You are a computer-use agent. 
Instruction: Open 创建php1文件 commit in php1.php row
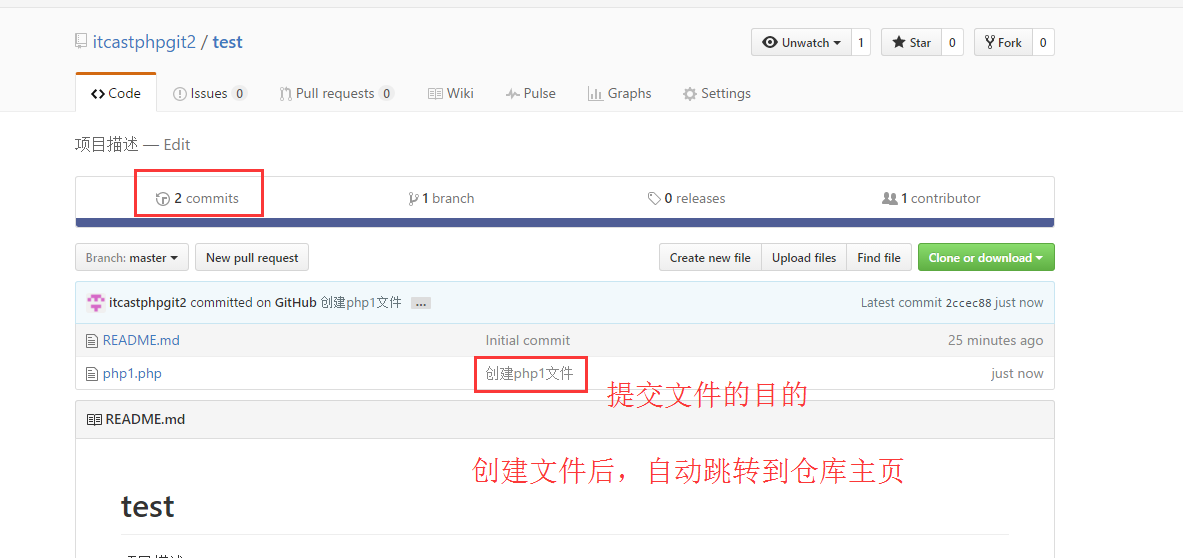(530, 373)
